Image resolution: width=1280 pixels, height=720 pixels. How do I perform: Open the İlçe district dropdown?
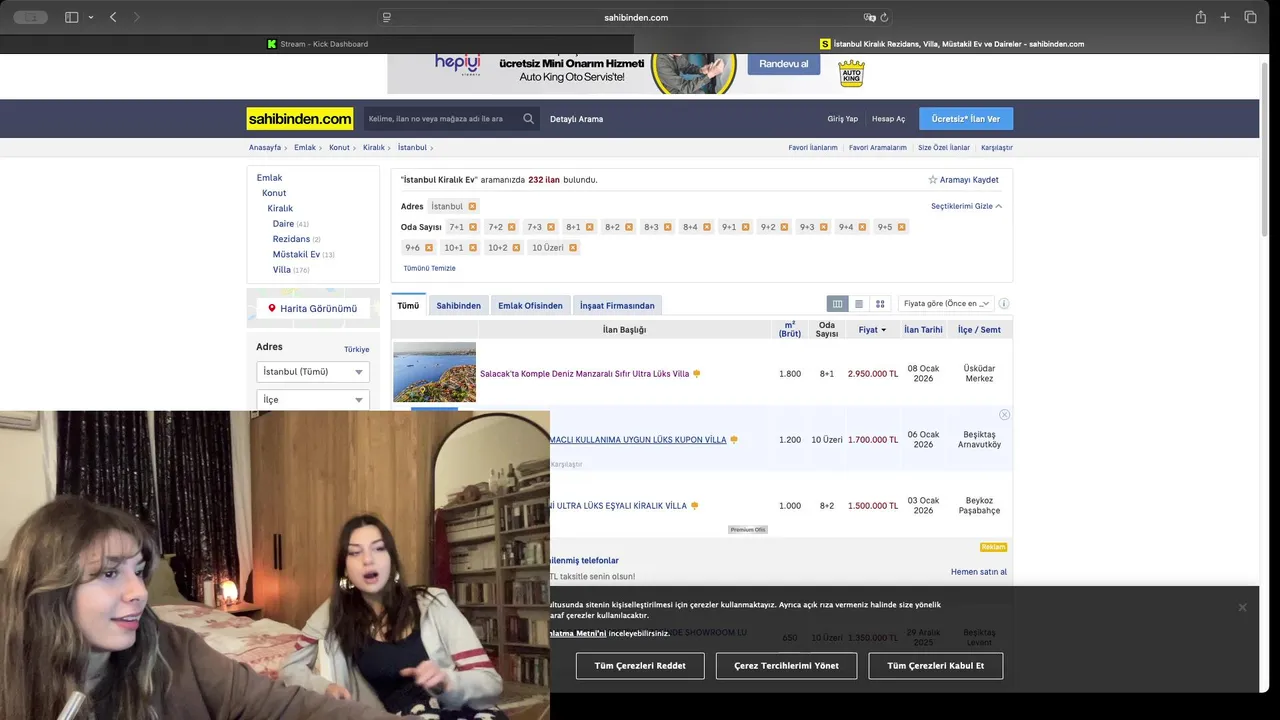(313, 400)
